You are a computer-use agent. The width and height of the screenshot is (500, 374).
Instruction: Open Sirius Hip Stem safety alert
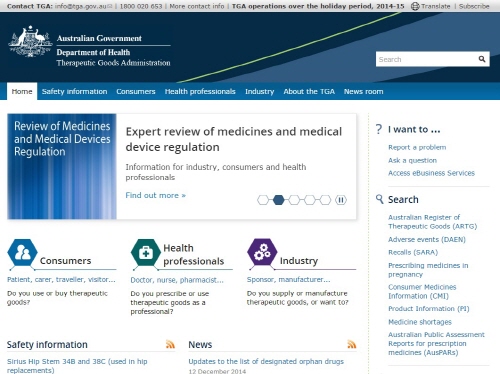77,366
